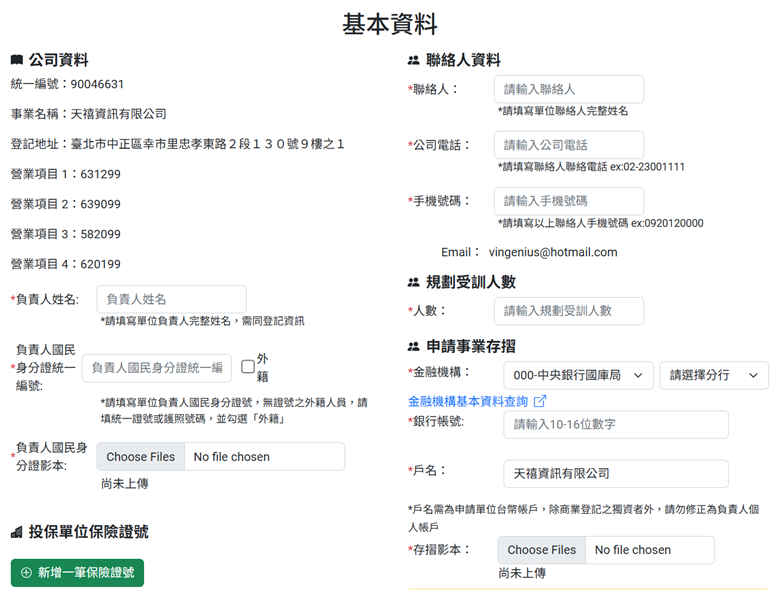Select the 聯絡人 name input field
This screenshot has height=590, width=781.
pyautogui.click(x=568, y=89)
